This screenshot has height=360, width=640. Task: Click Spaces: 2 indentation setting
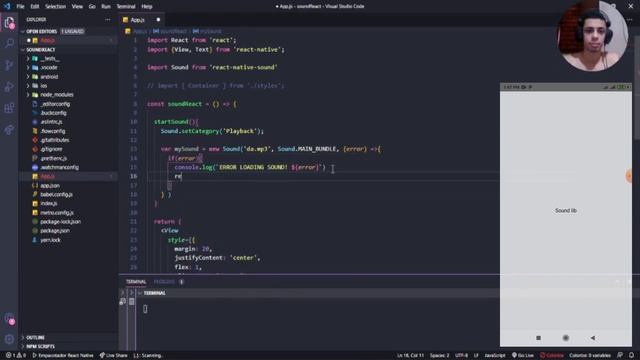439,356
